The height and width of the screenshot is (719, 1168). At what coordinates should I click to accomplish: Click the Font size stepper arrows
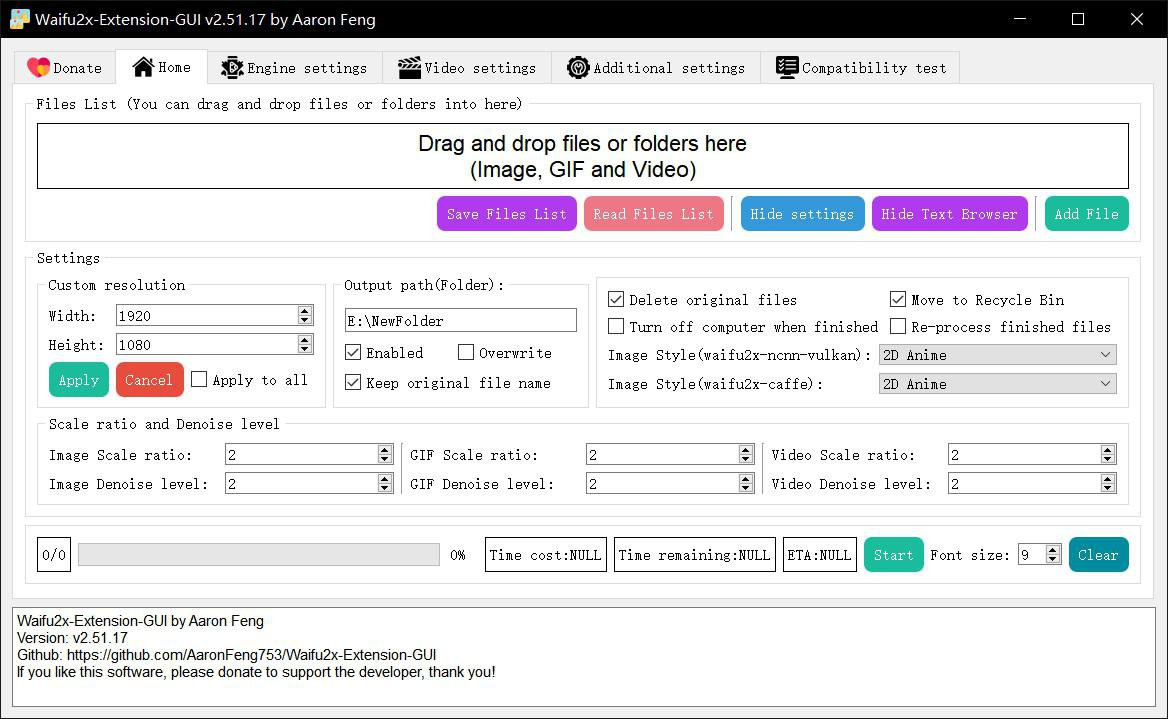tap(1053, 554)
